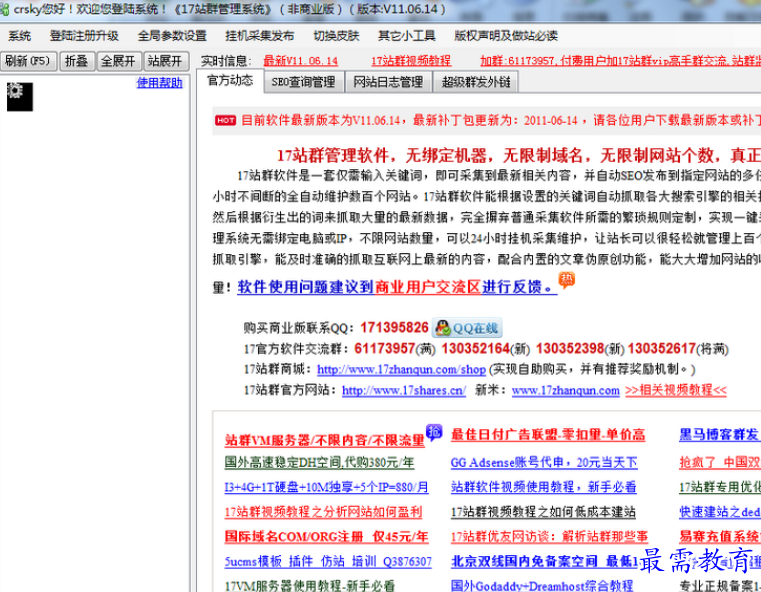Click the >>相关视频教程<< link
This screenshot has width=761, height=592.
click(x=676, y=390)
